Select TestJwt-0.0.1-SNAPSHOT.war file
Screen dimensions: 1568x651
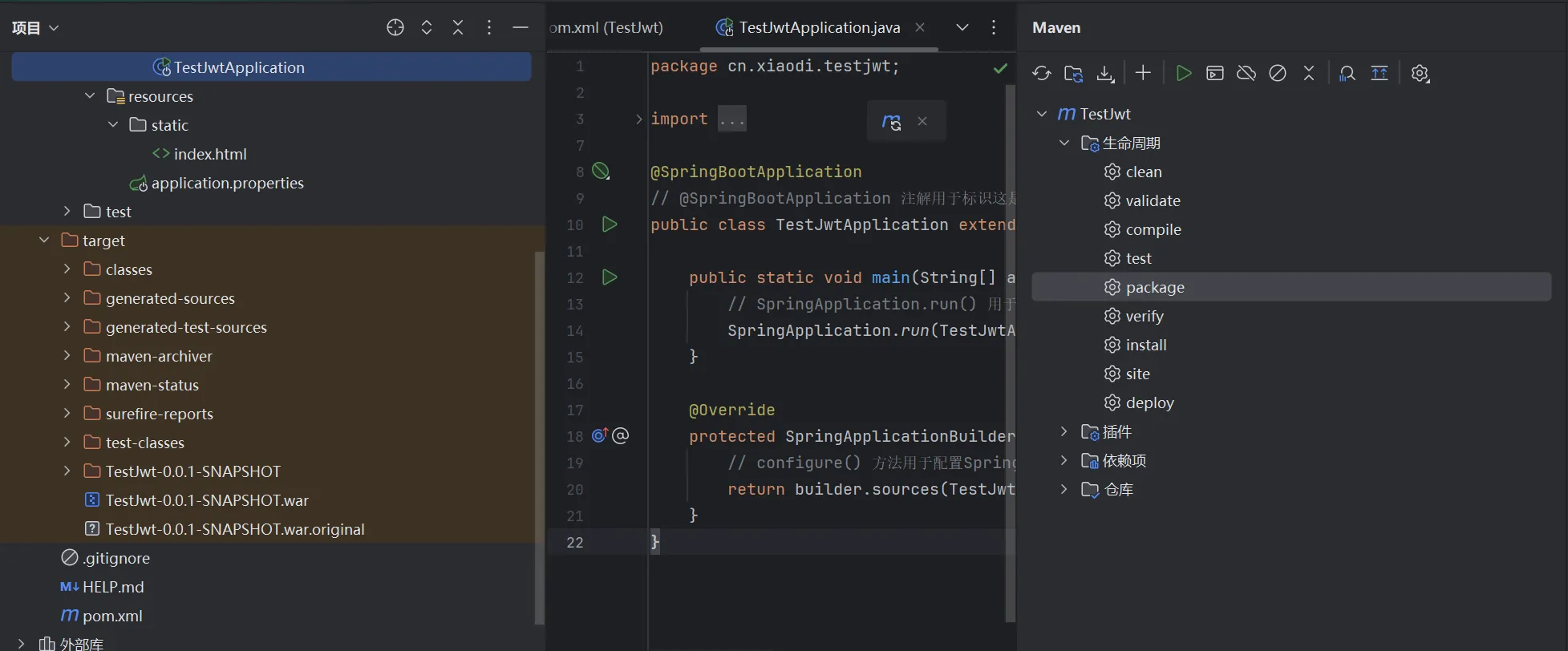(206, 500)
